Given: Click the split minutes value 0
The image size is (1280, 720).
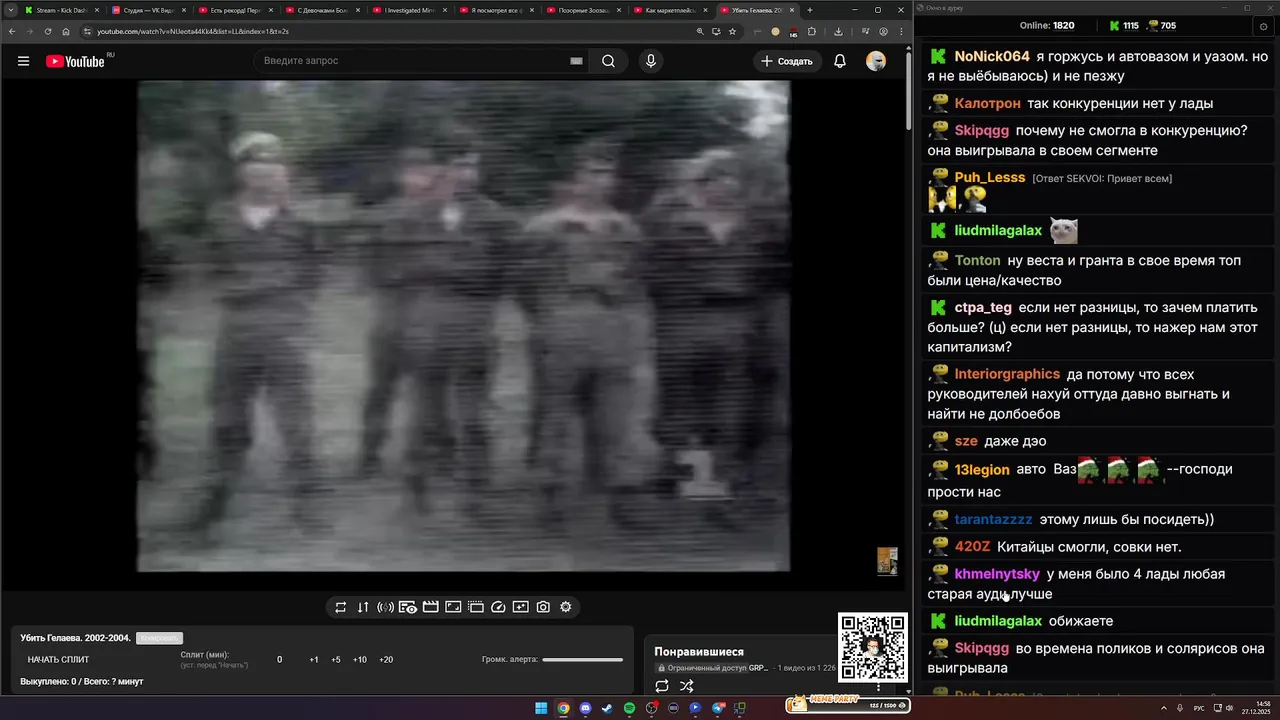Looking at the screenshot, I should coord(280,660).
